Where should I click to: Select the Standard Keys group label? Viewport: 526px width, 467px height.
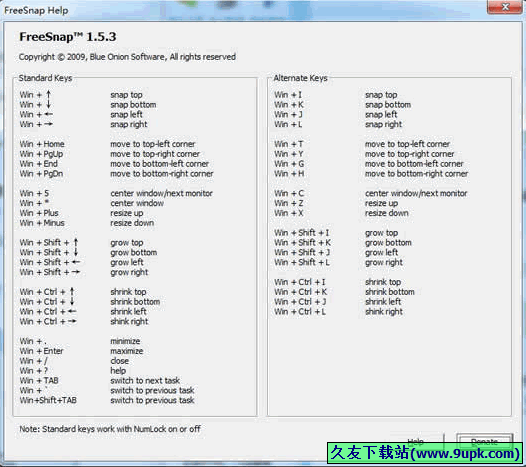pos(45,78)
